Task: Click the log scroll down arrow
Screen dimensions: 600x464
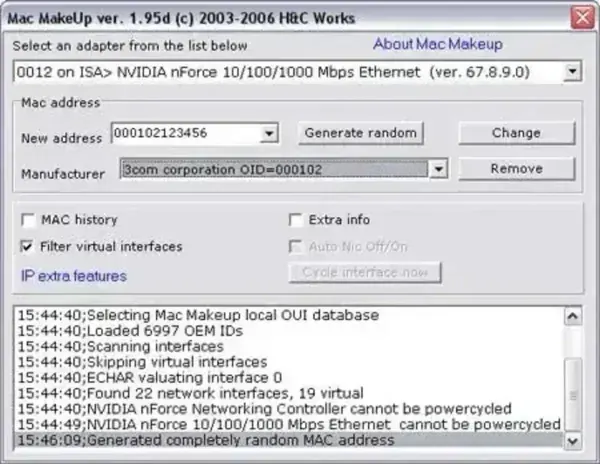Action: coord(573,441)
